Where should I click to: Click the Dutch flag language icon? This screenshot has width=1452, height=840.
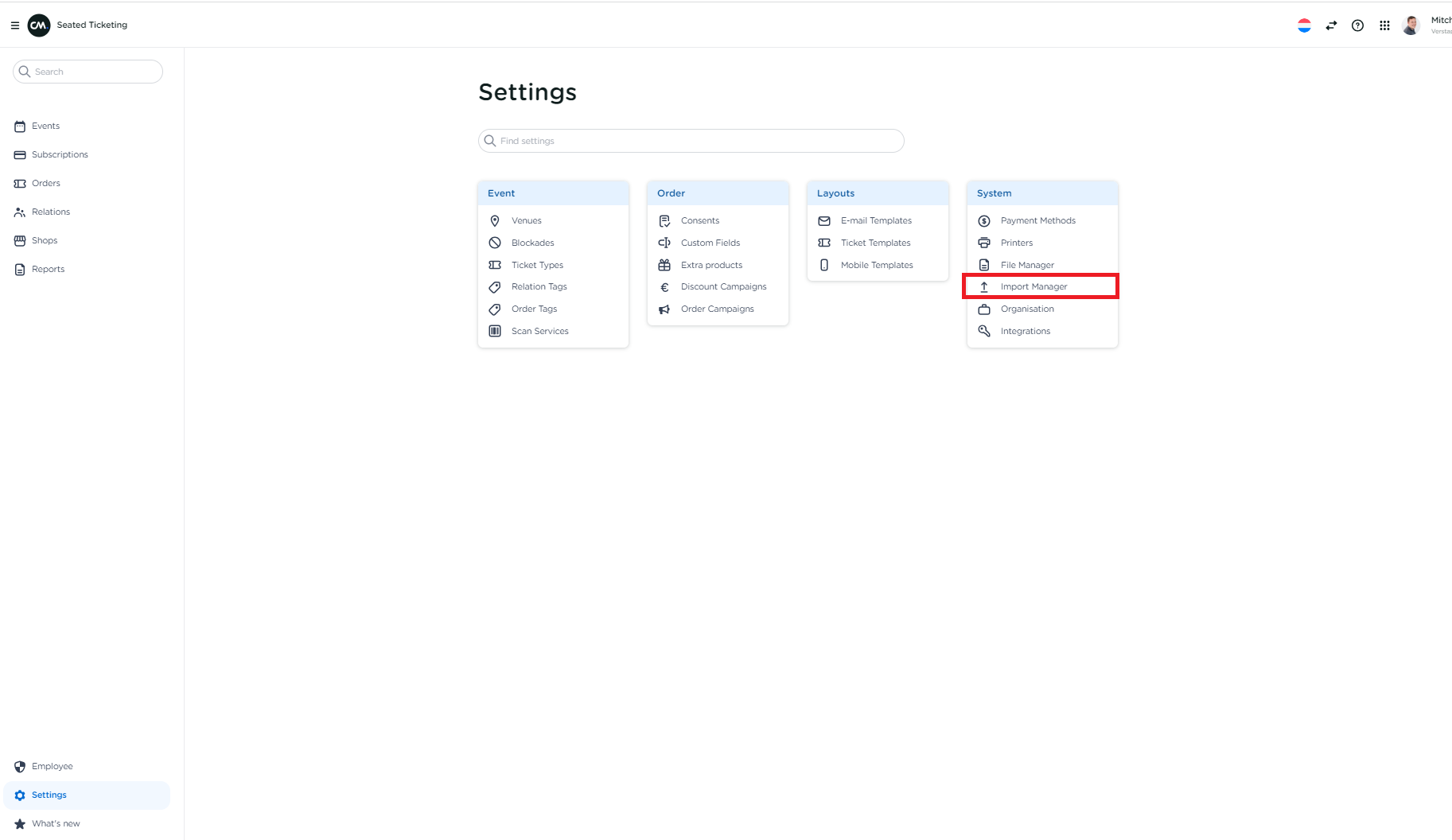click(x=1304, y=25)
